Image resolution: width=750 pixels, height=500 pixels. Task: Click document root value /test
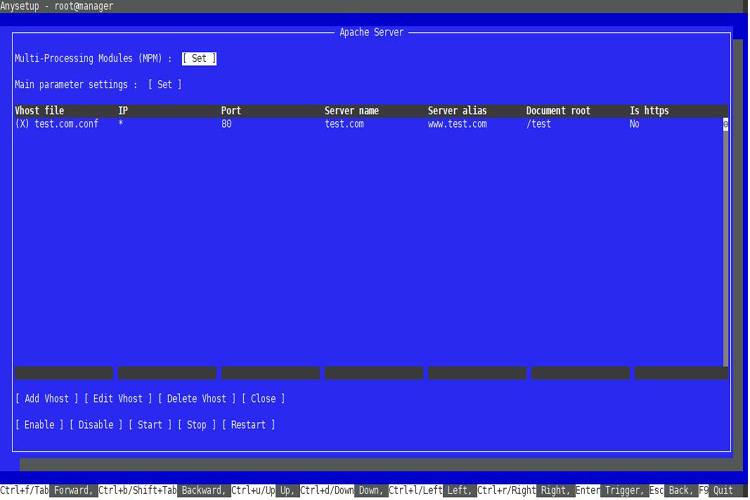click(x=539, y=124)
